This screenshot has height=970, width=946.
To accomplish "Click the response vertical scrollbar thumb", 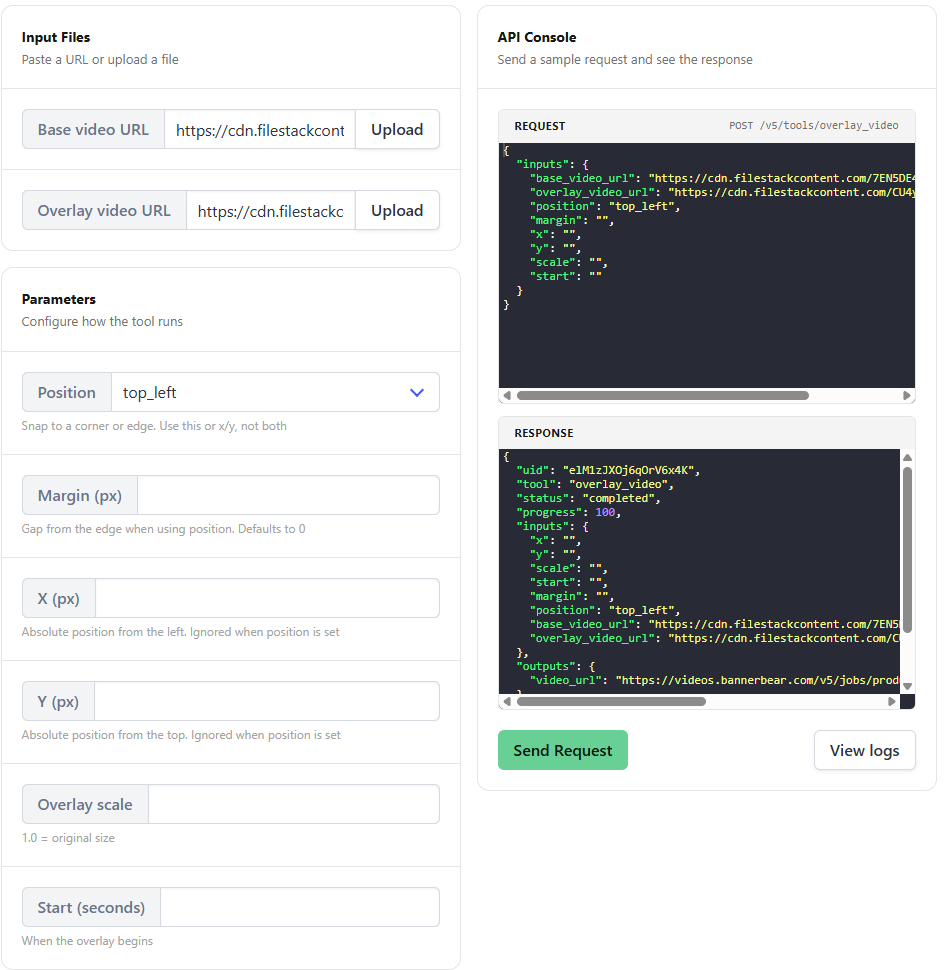I will (x=907, y=550).
